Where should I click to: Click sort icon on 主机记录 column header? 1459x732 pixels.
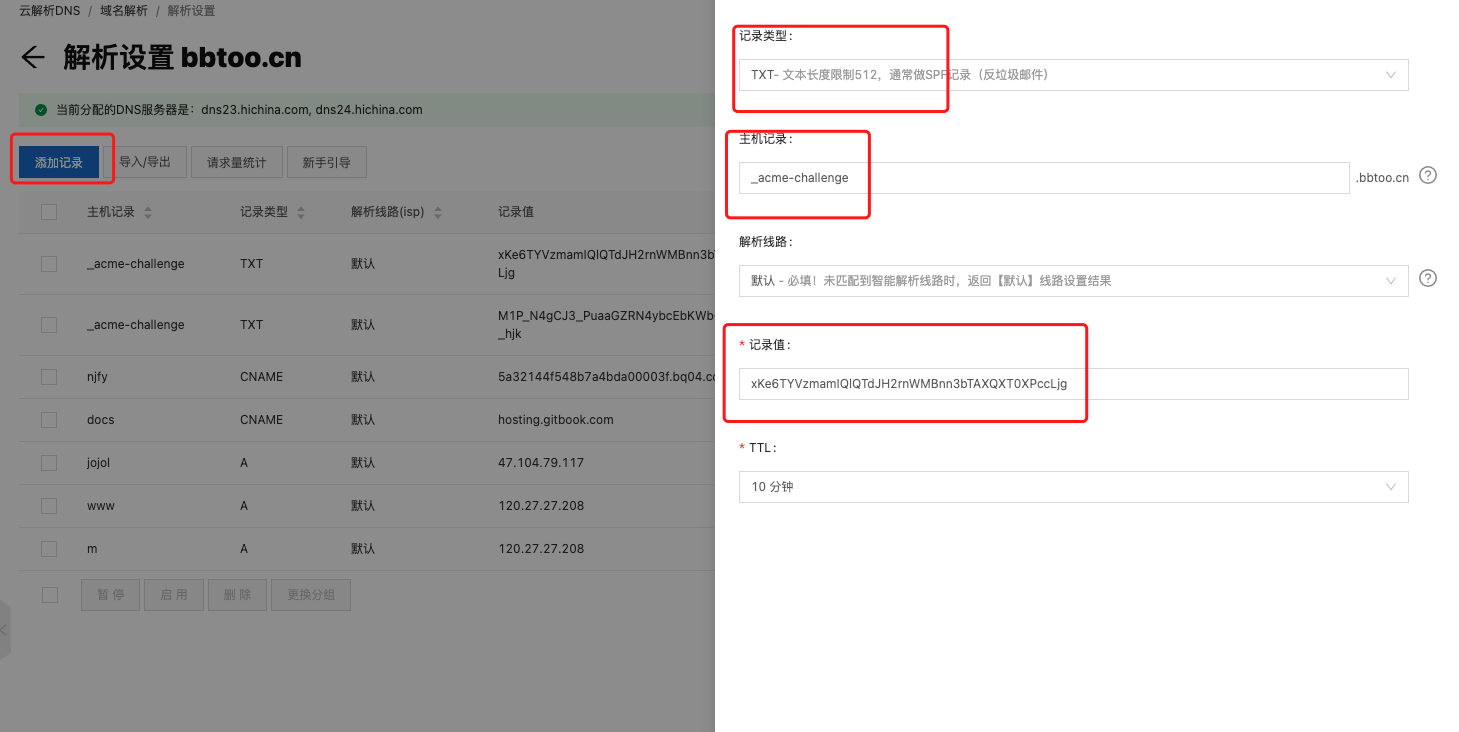click(x=148, y=213)
